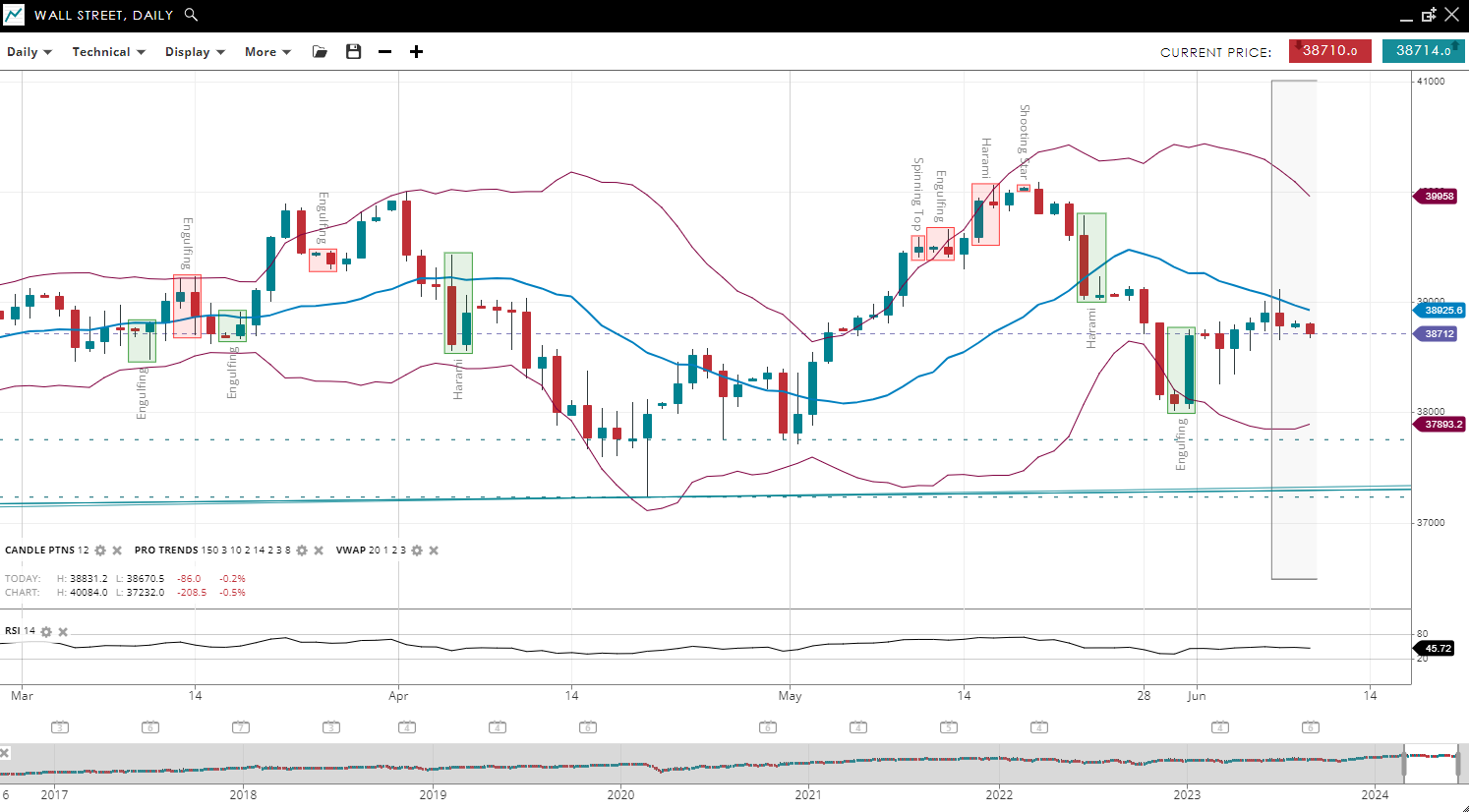
Task: Open RSI indicator settings gear
Action: tap(46, 632)
